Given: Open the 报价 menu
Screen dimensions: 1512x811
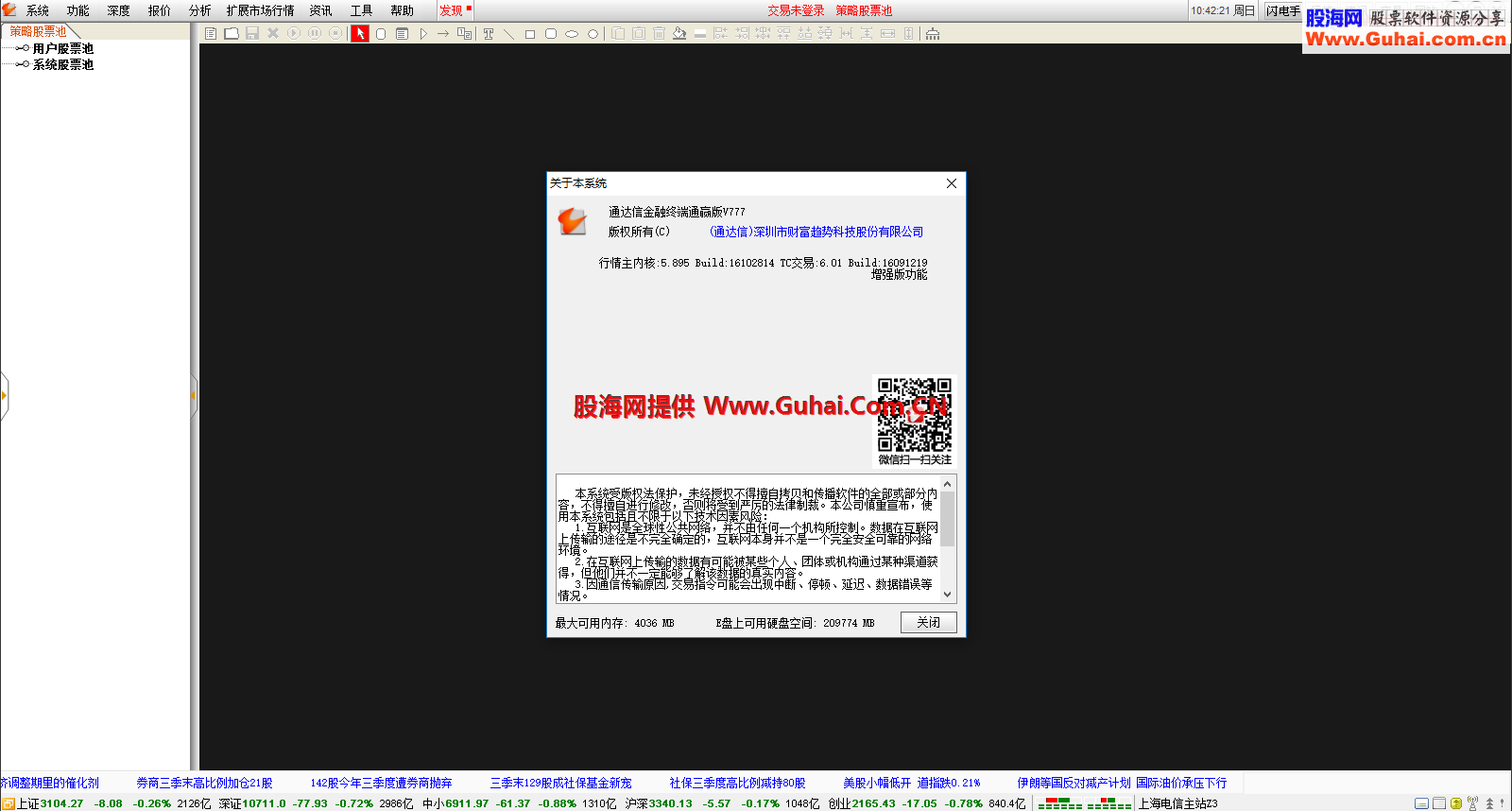Looking at the screenshot, I should coord(160,10).
